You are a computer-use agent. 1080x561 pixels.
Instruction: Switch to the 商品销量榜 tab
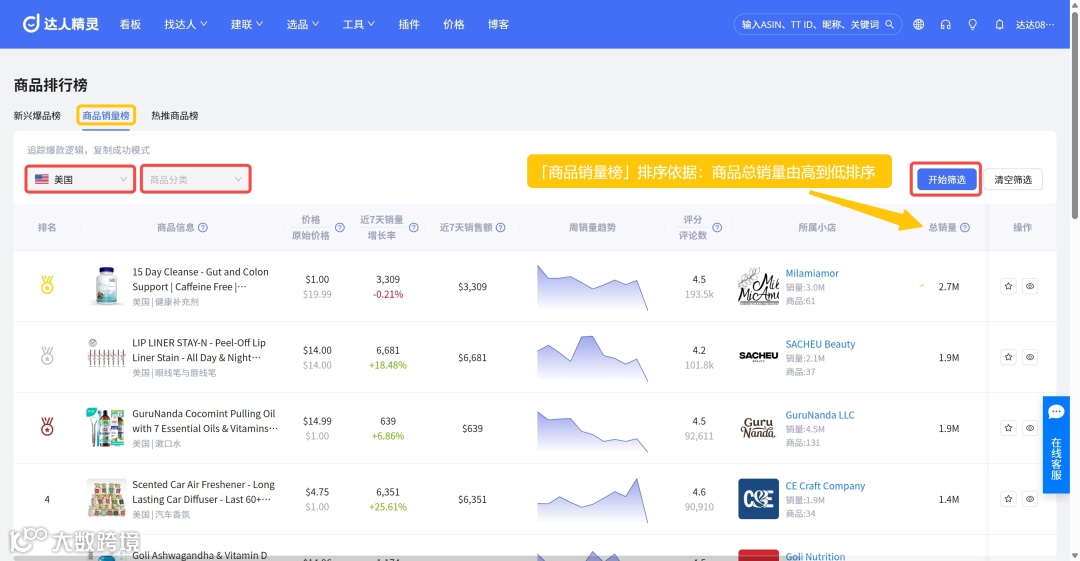[106, 116]
